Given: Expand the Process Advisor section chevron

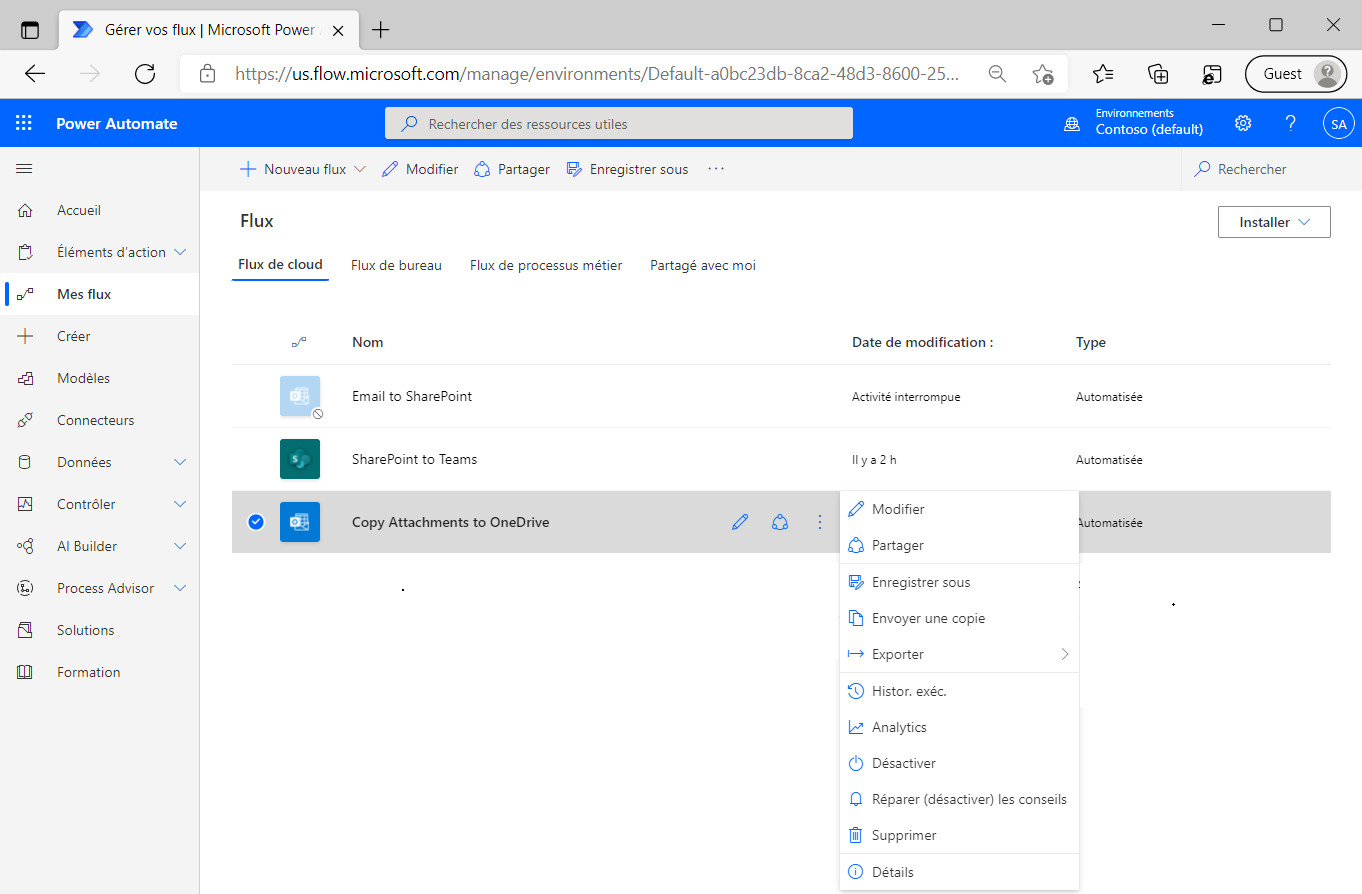Looking at the screenshot, I should pyautogui.click(x=181, y=588).
